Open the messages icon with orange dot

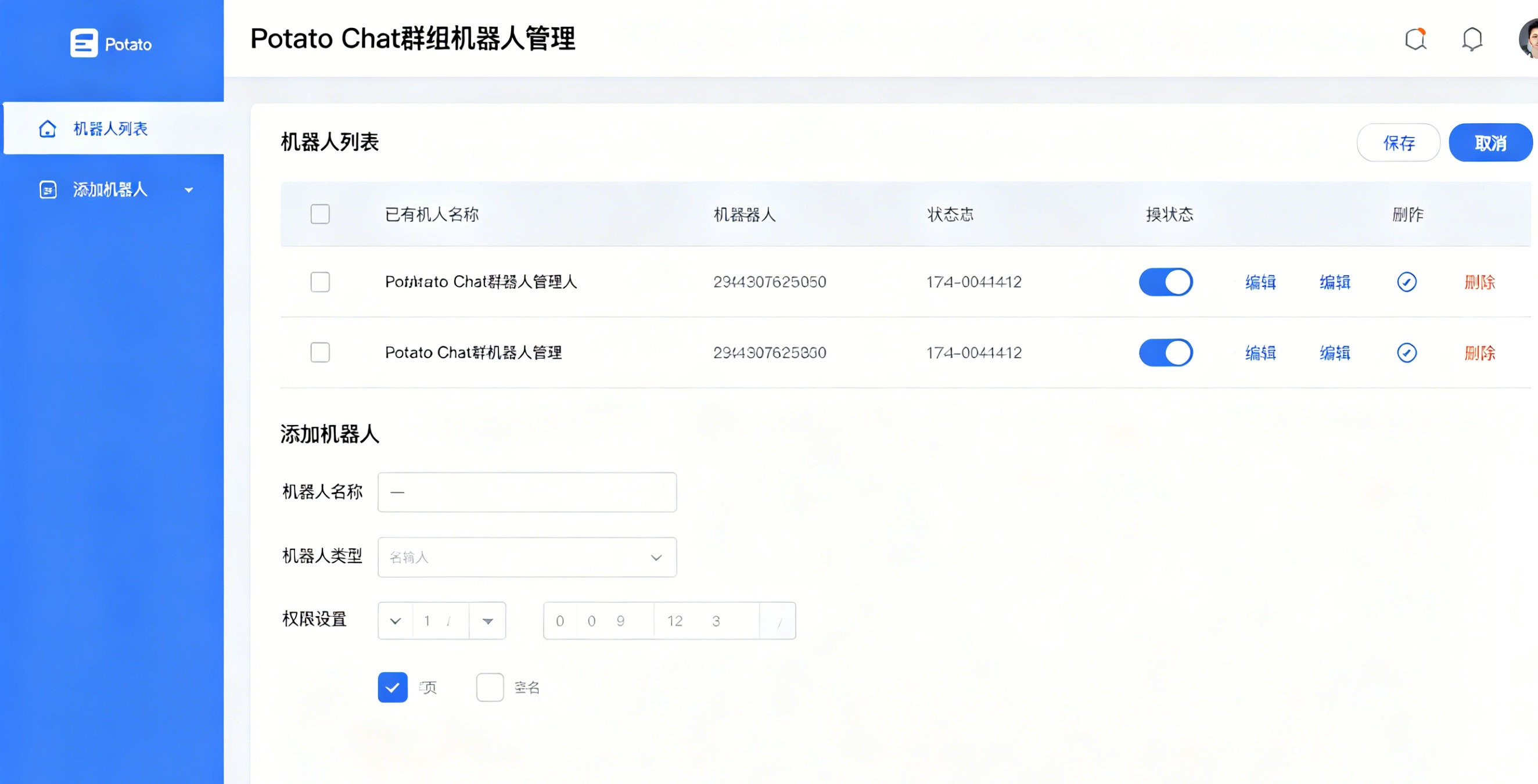click(1415, 39)
